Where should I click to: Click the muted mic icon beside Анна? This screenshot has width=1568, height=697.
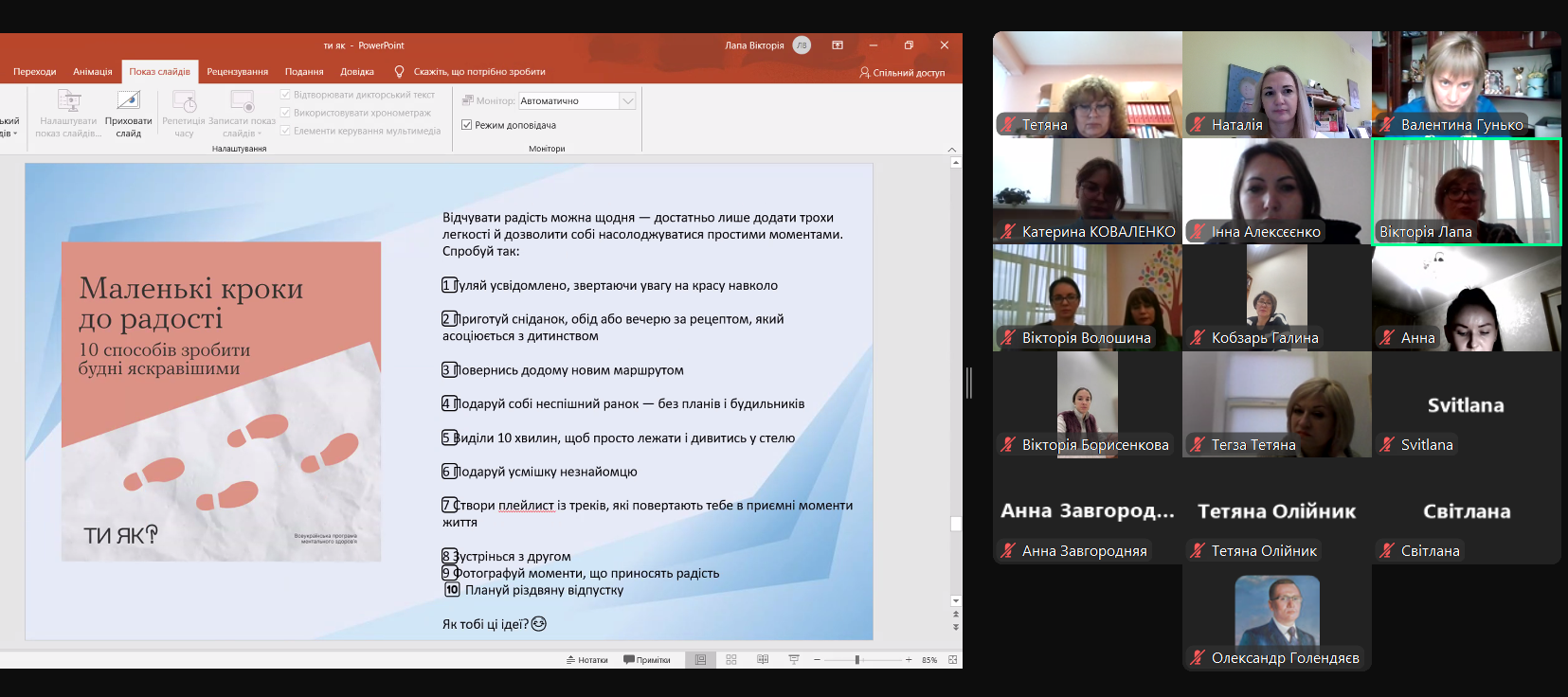tap(1387, 338)
